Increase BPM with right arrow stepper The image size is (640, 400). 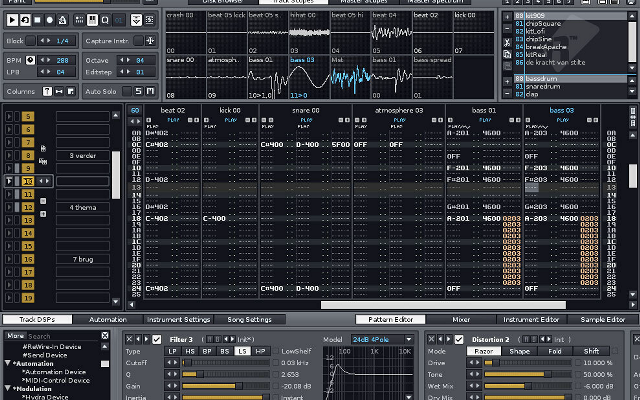49,60
